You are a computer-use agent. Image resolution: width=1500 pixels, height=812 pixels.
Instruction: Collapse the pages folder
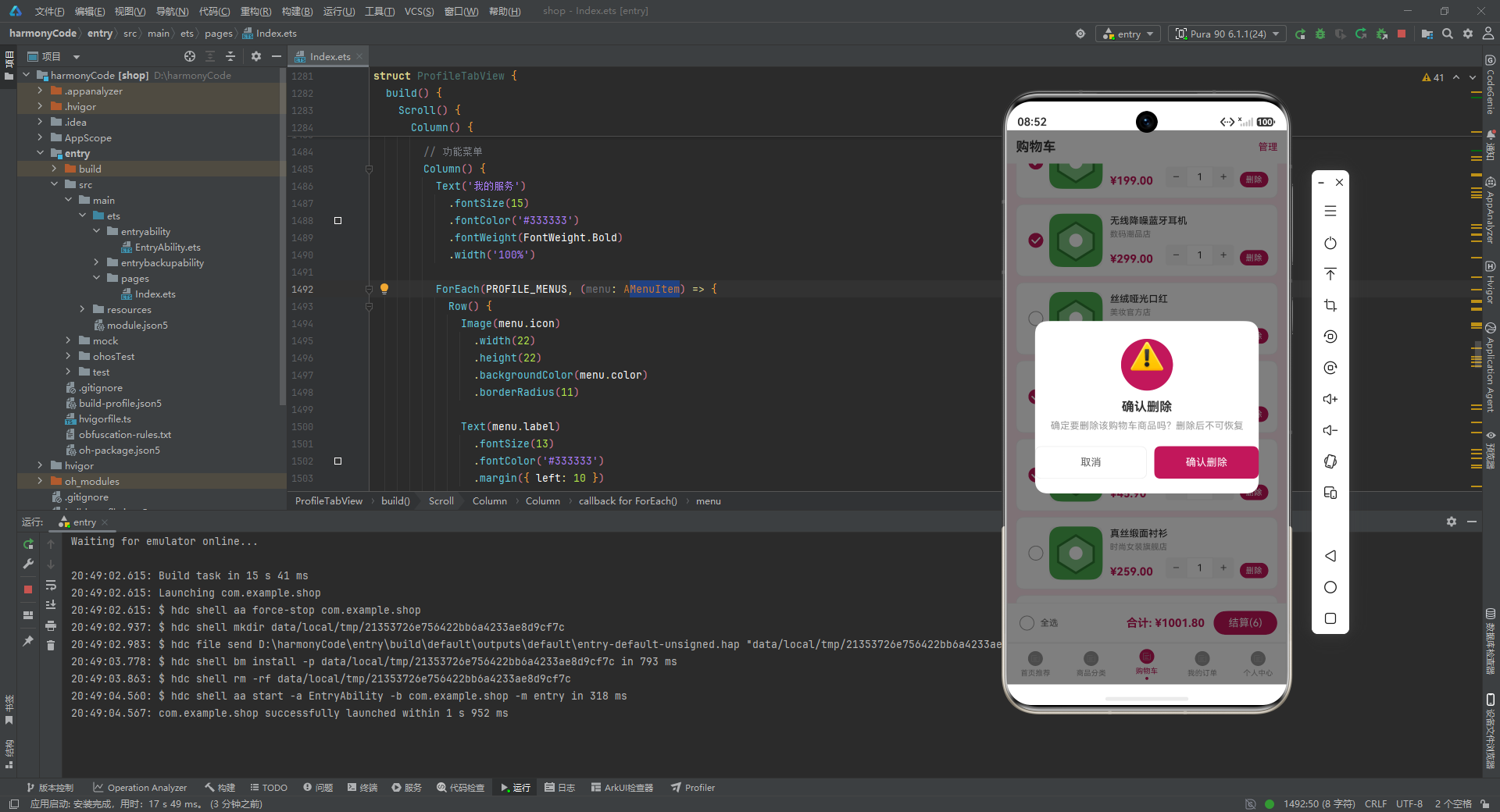96,278
